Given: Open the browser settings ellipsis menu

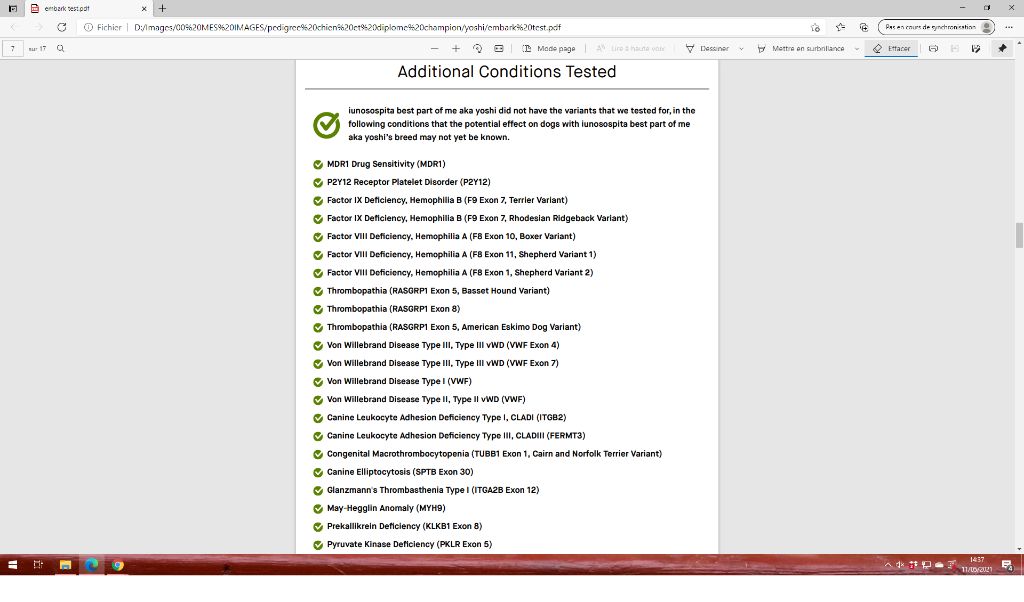Looking at the screenshot, I should 1008,27.
